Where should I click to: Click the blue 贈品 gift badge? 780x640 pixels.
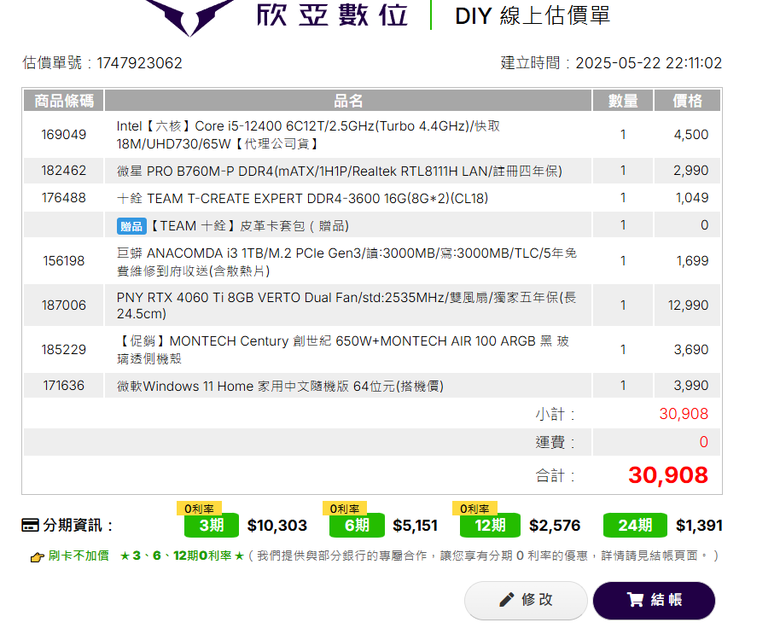point(131,226)
